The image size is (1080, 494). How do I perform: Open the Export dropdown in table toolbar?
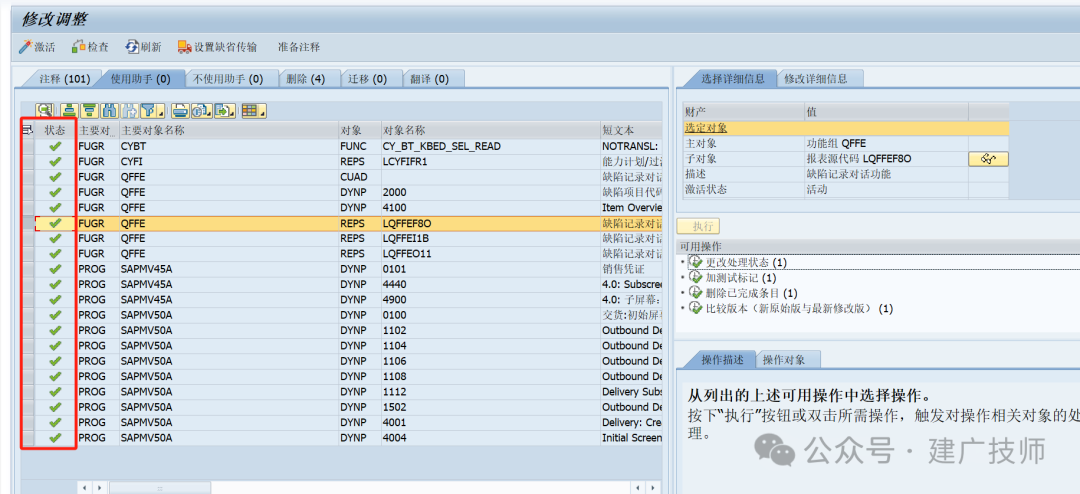coord(225,110)
